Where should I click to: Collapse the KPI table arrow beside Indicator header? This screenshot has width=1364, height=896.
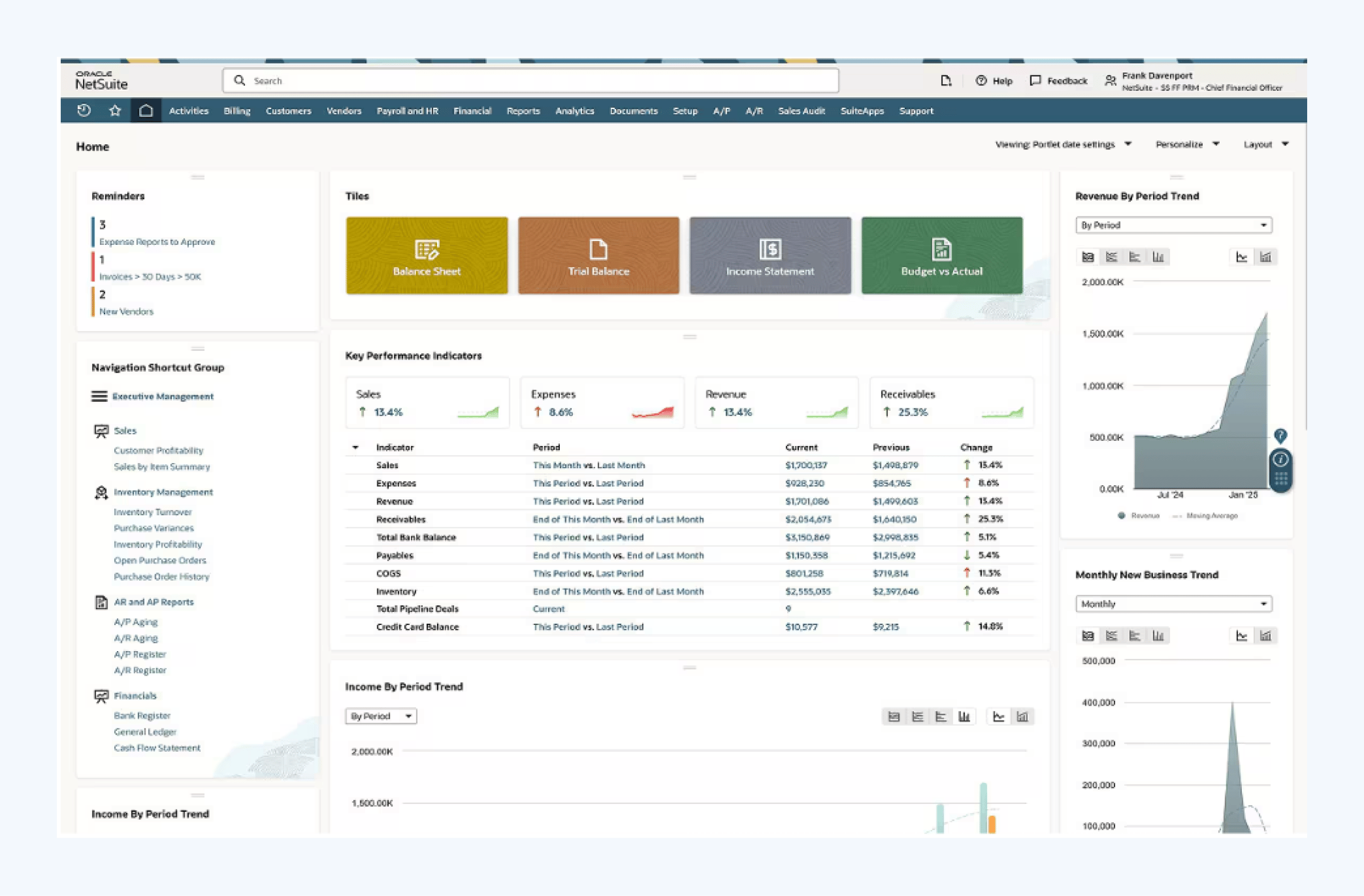[355, 447]
